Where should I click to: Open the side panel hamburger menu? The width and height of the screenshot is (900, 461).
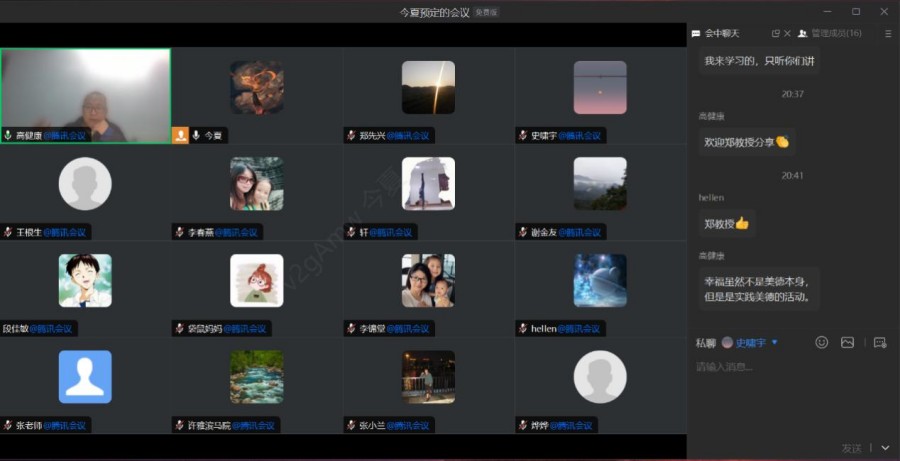tap(888, 33)
